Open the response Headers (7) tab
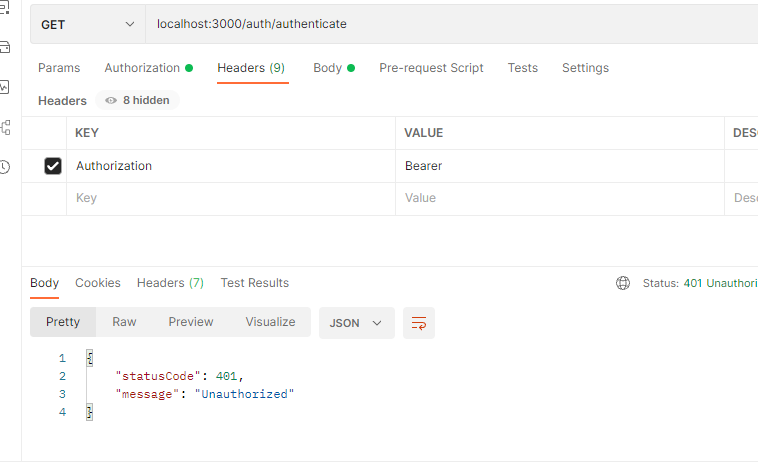Screen dimensions: 758x465 [x=170, y=283]
